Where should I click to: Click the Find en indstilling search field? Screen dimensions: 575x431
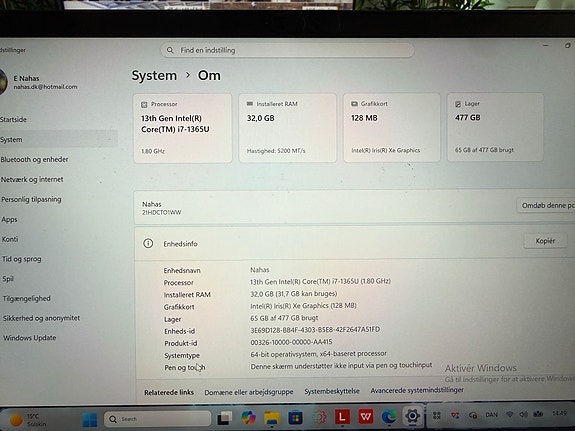click(287, 50)
